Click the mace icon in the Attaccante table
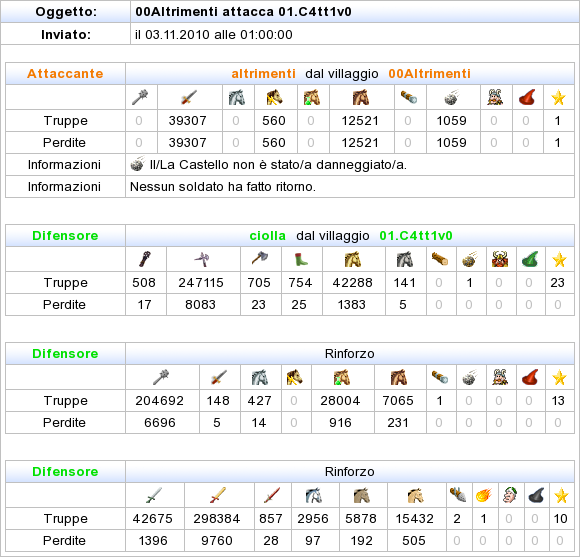580x557 pixels. pos(140,97)
